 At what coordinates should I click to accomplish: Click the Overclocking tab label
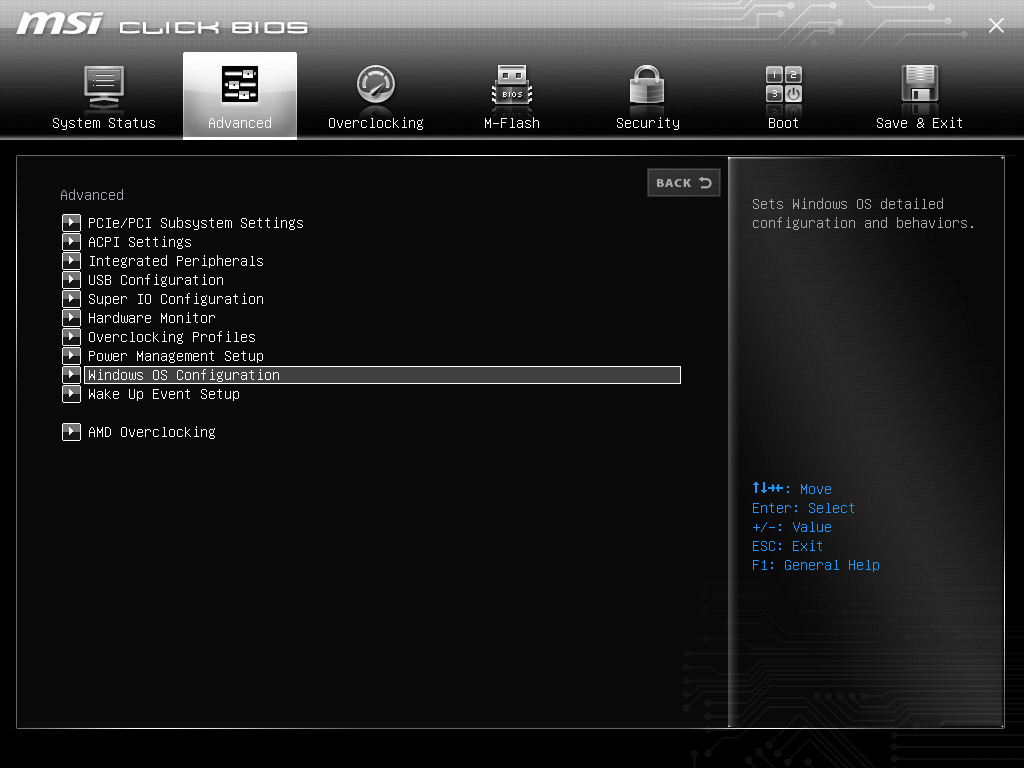(376, 123)
